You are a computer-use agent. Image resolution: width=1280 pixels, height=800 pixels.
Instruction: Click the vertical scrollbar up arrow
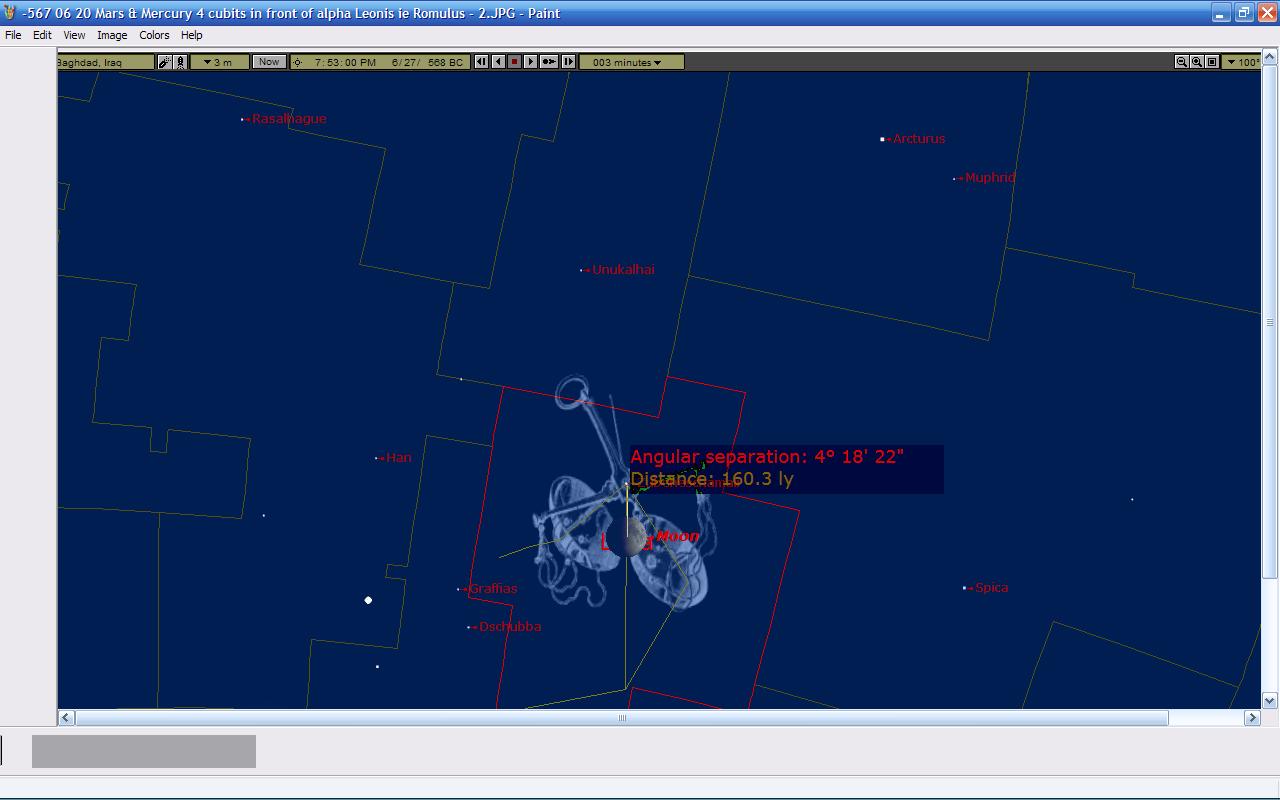pyautogui.click(x=1270, y=57)
